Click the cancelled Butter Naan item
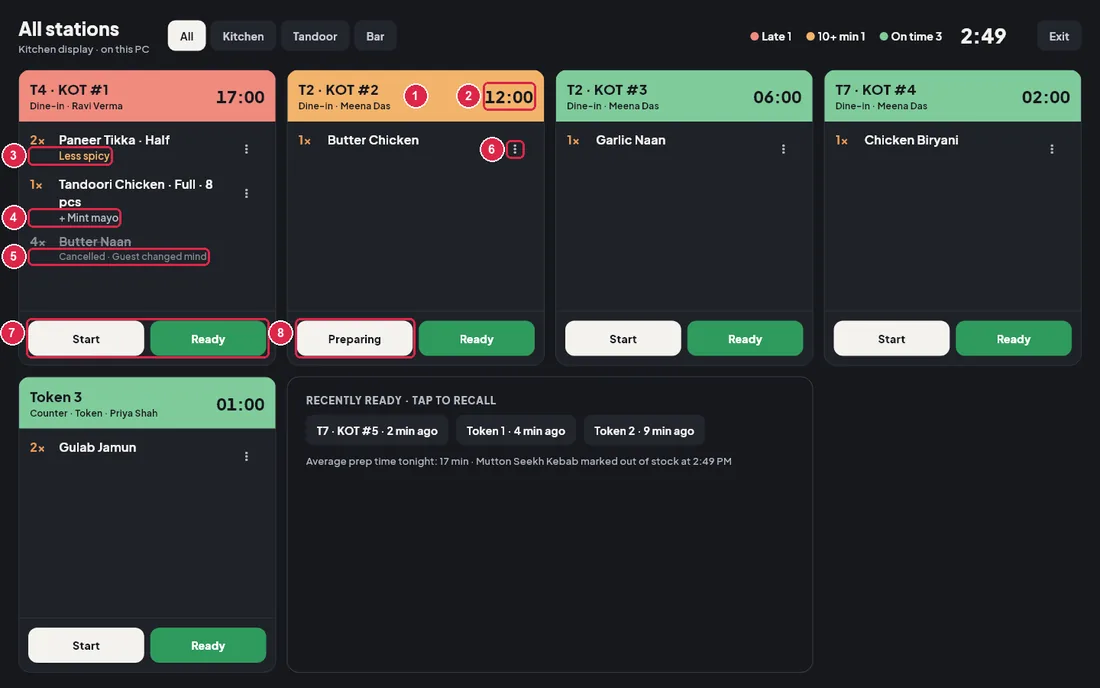This screenshot has height=688, width=1100. pyautogui.click(x=95, y=242)
